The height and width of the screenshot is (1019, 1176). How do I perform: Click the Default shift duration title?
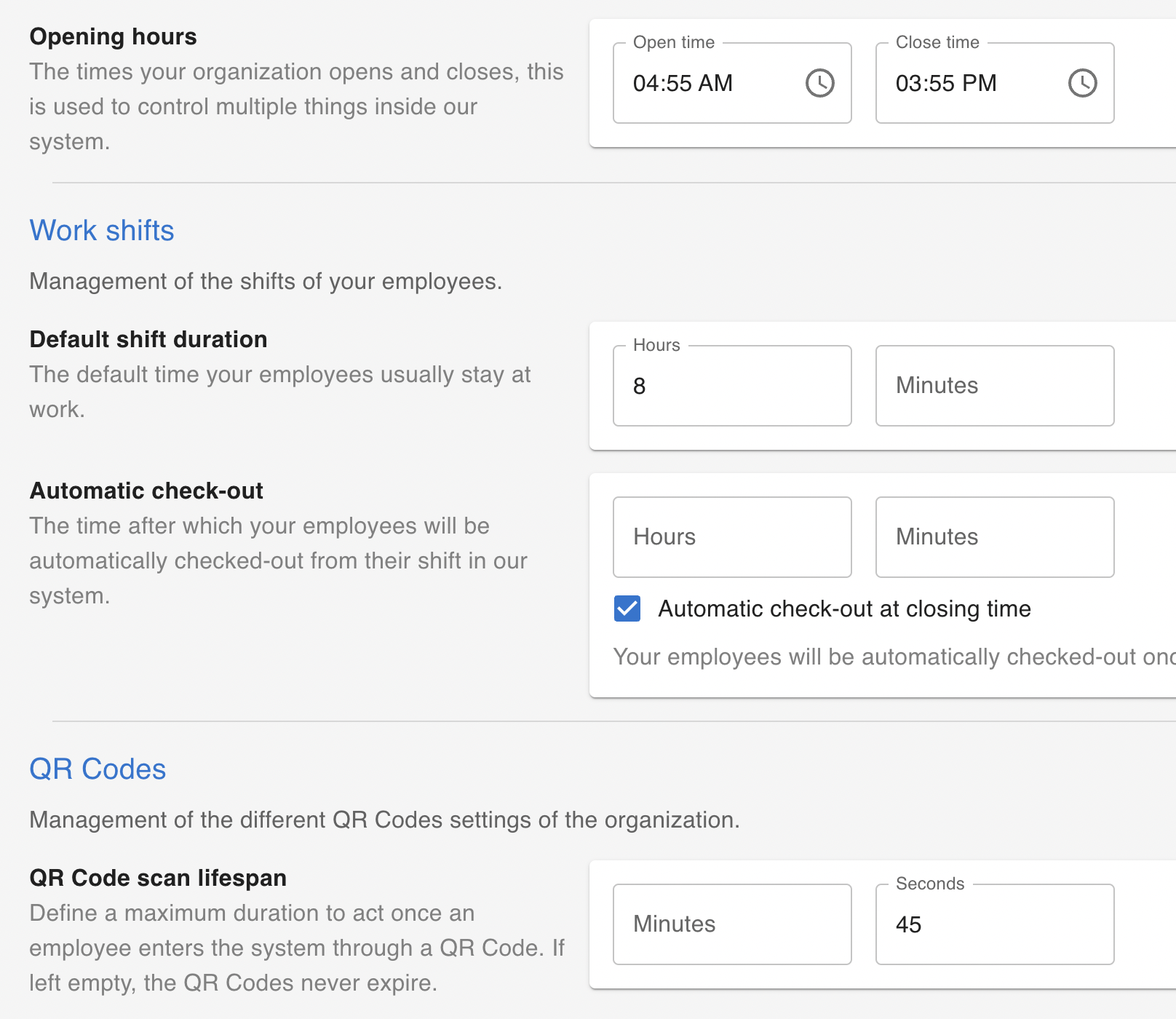148,339
